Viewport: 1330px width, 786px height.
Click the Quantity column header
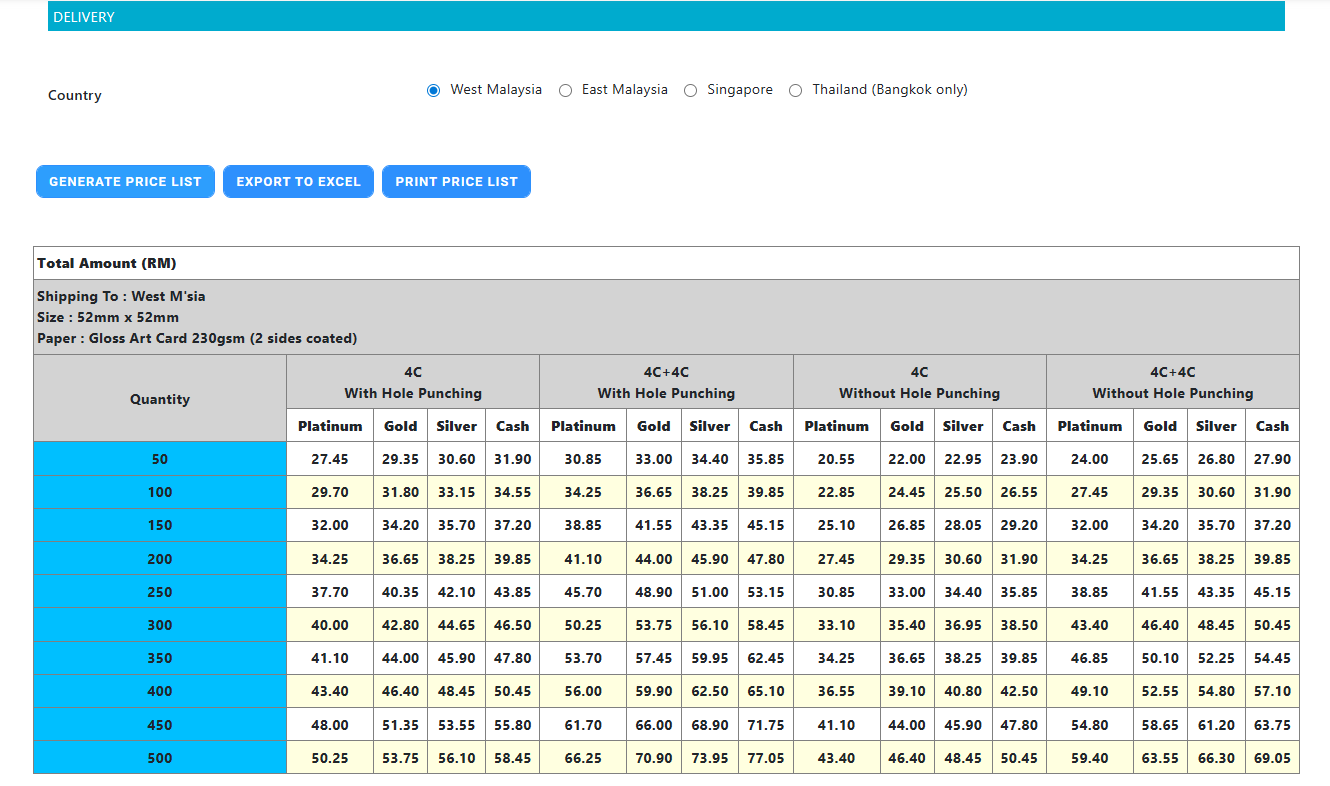(160, 399)
